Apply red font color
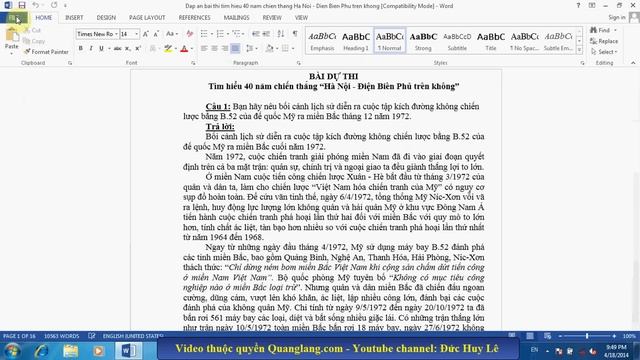The image size is (640, 360). click(184, 49)
